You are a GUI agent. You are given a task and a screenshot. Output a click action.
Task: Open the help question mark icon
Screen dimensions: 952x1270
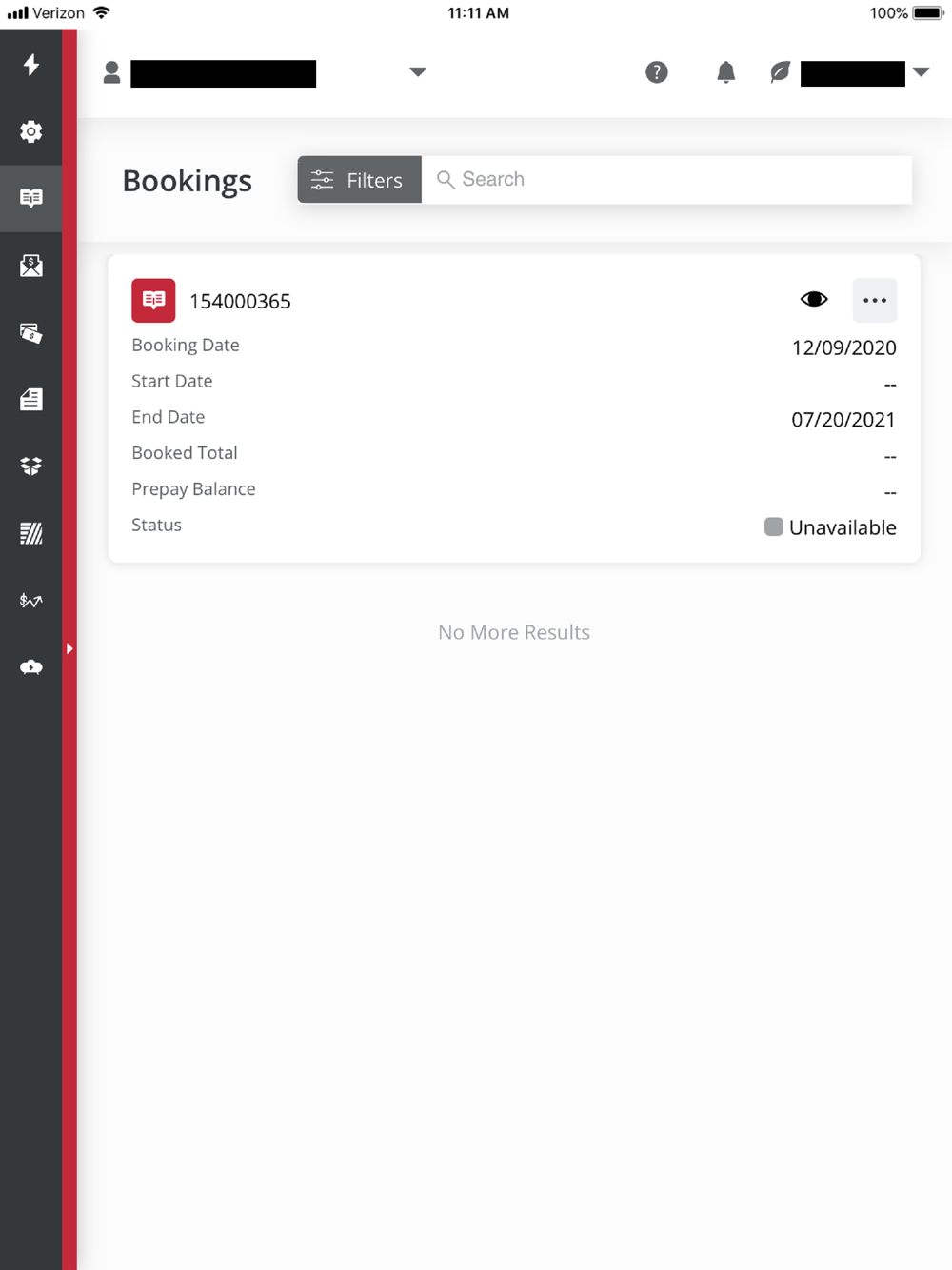click(657, 72)
